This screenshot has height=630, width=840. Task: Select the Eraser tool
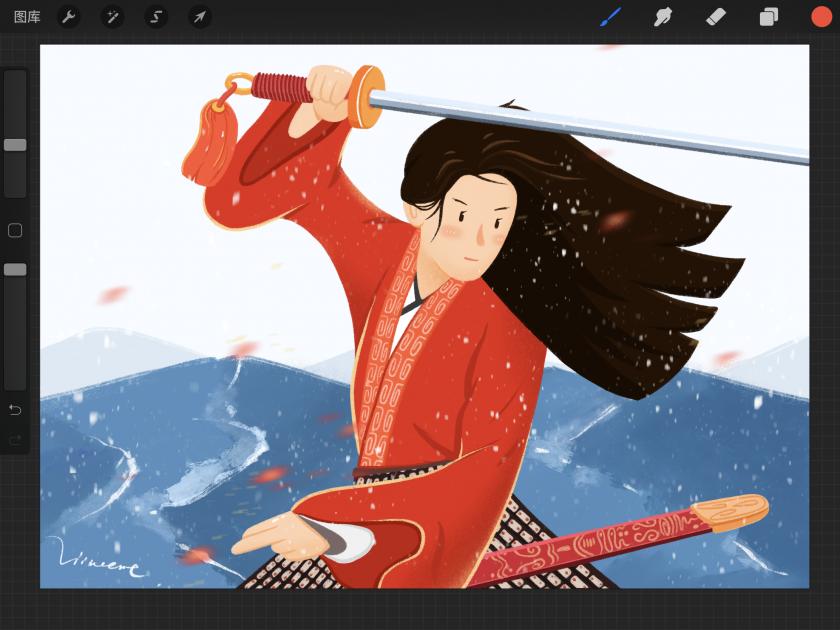(716, 17)
